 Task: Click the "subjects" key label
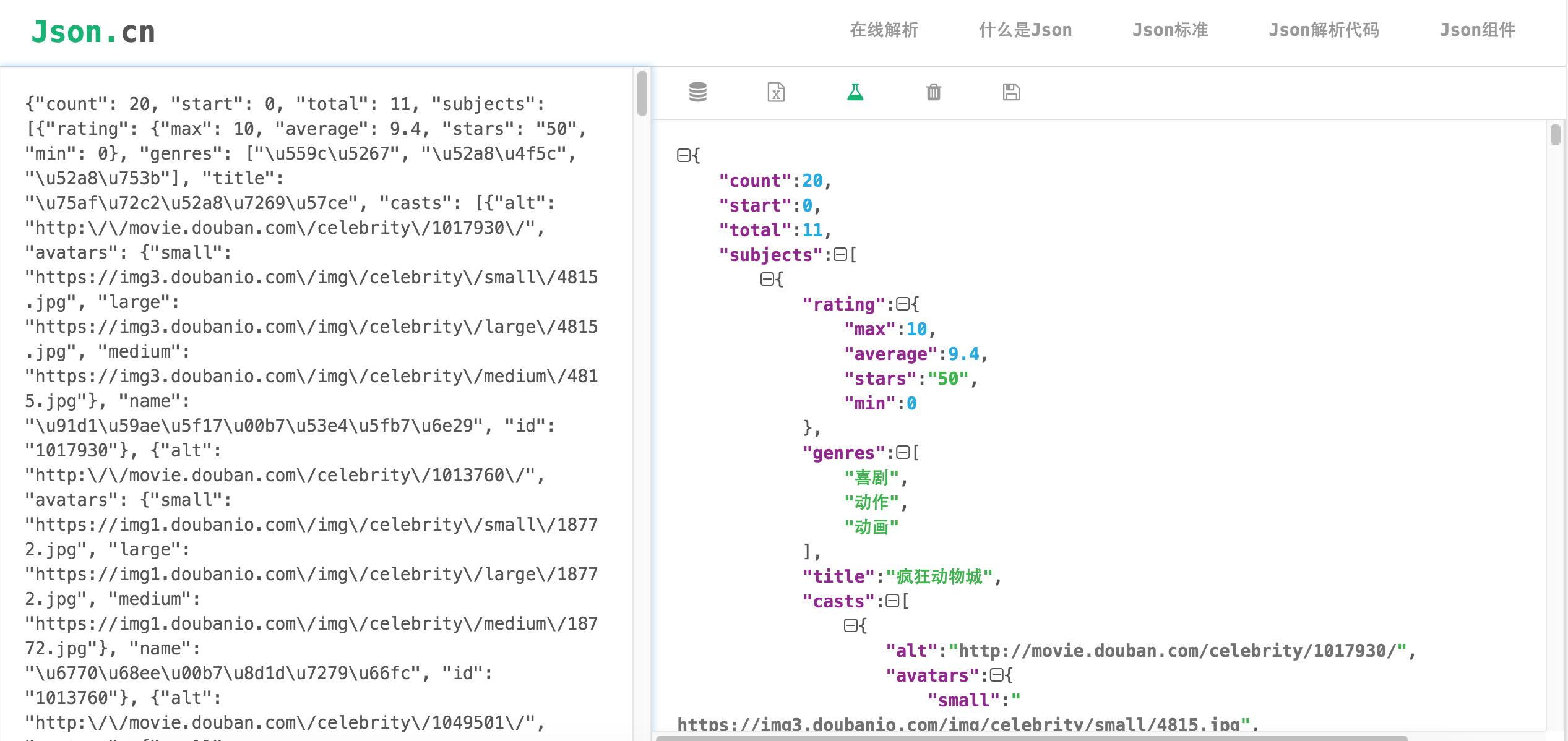click(770, 255)
